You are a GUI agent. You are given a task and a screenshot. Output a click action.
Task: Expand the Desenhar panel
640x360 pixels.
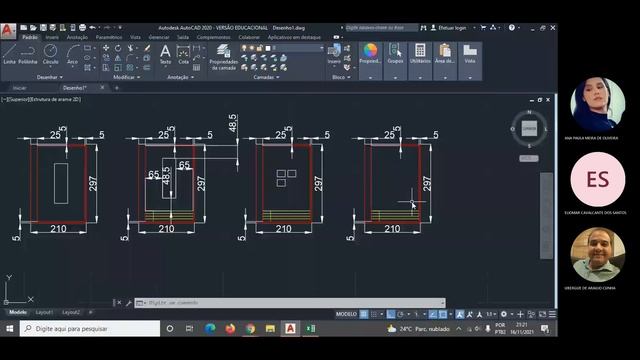[50, 77]
